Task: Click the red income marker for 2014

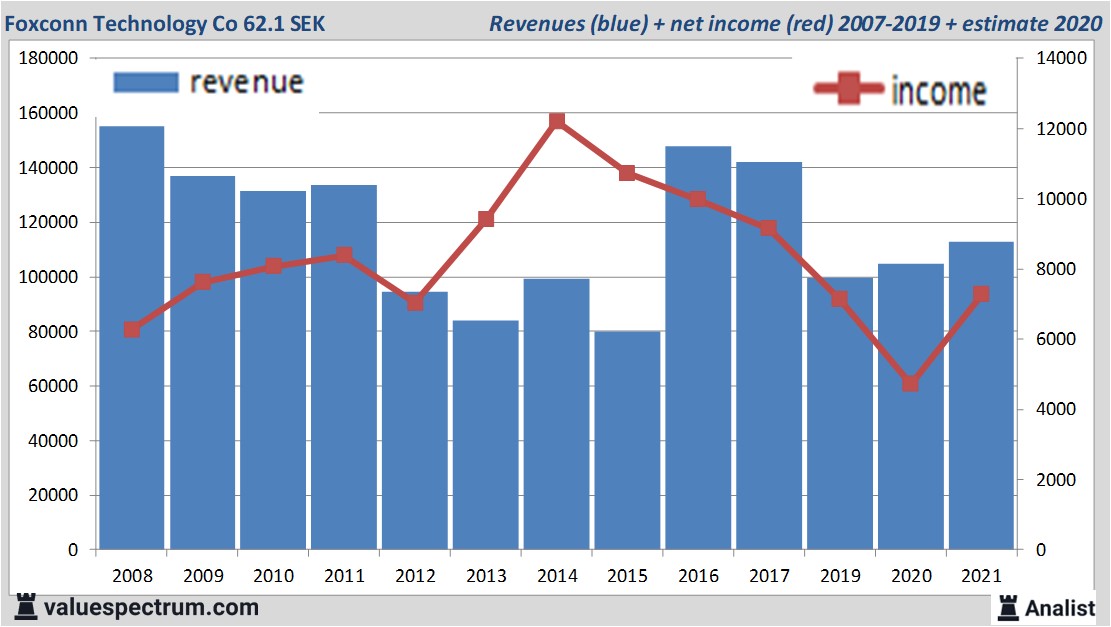Action: coord(557,122)
